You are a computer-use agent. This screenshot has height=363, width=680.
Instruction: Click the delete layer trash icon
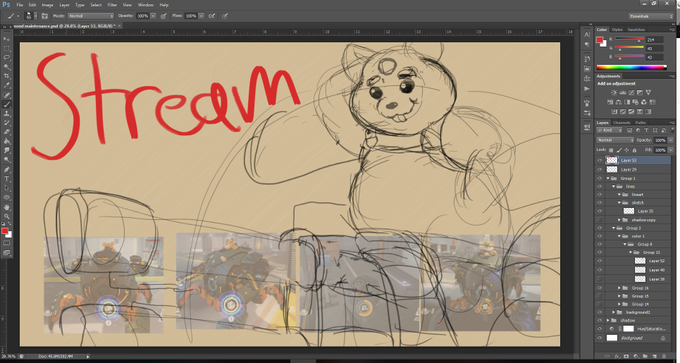pyautogui.click(x=664, y=356)
